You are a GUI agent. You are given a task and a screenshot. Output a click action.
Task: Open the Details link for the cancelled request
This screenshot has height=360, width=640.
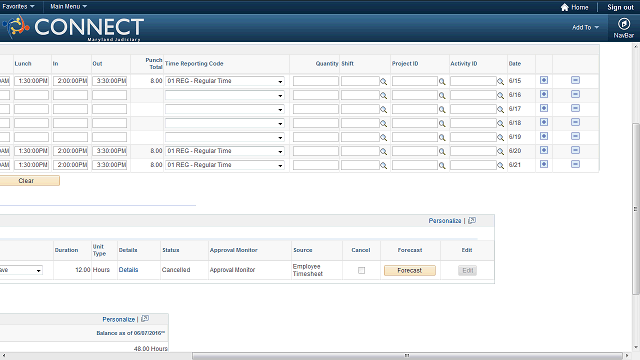(128, 270)
